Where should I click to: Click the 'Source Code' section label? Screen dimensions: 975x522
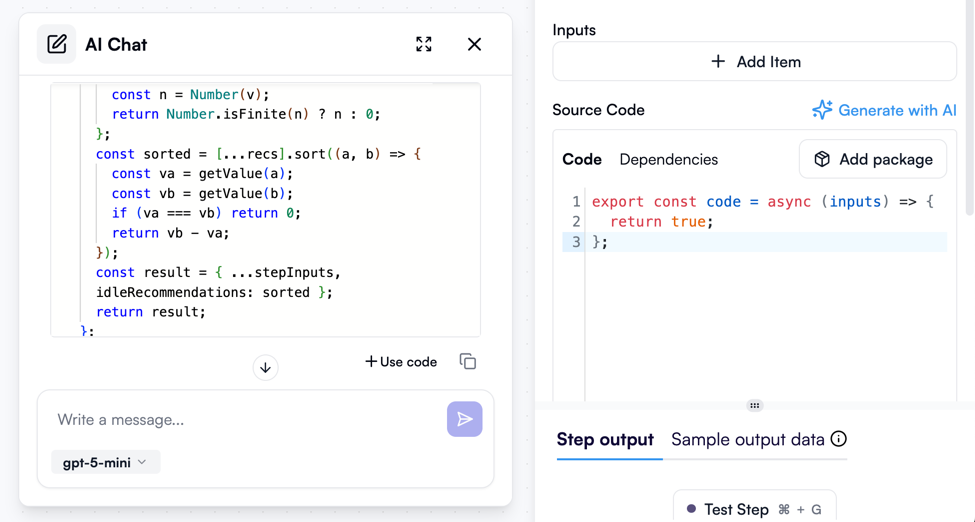(x=598, y=110)
